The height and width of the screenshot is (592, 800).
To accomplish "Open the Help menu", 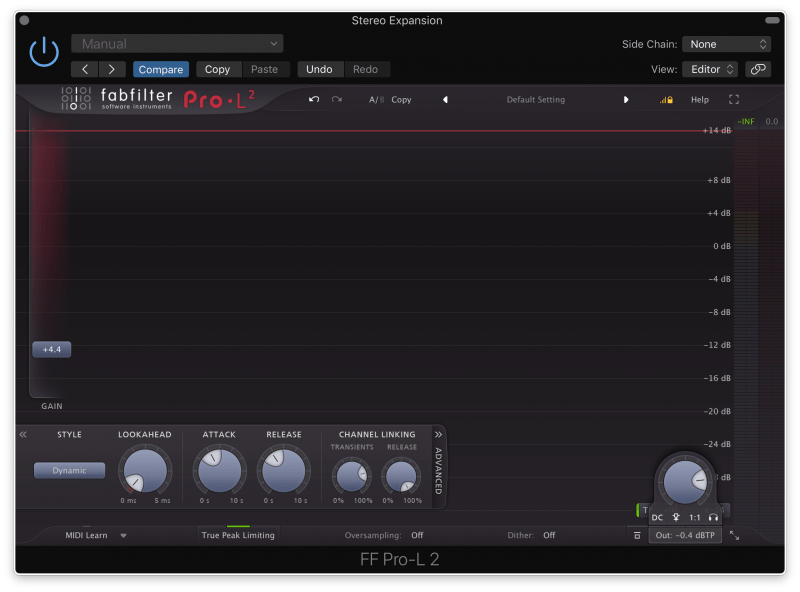I will tap(699, 100).
